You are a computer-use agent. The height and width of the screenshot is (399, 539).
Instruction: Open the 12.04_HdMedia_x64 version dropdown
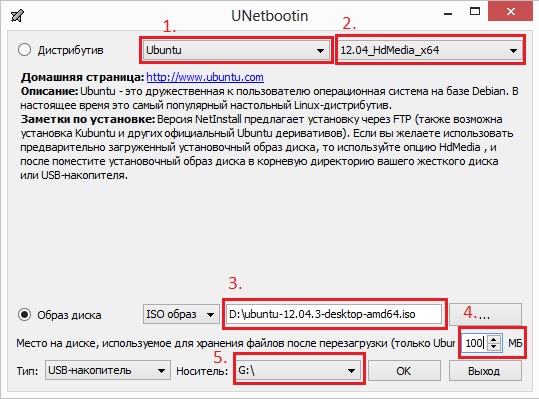click(x=430, y=50)
